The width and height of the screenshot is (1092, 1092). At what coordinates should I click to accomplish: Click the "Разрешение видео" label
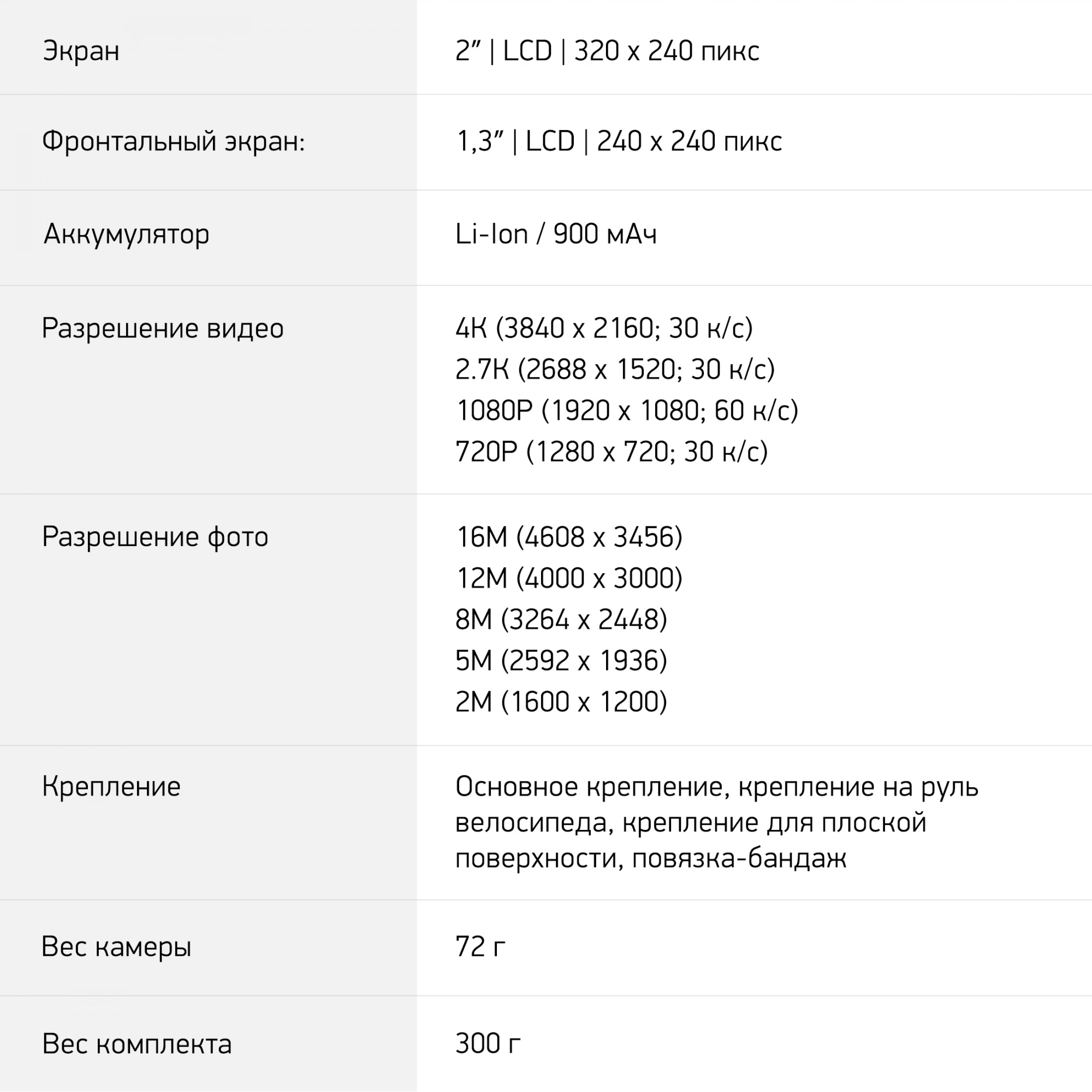(162, 328)
